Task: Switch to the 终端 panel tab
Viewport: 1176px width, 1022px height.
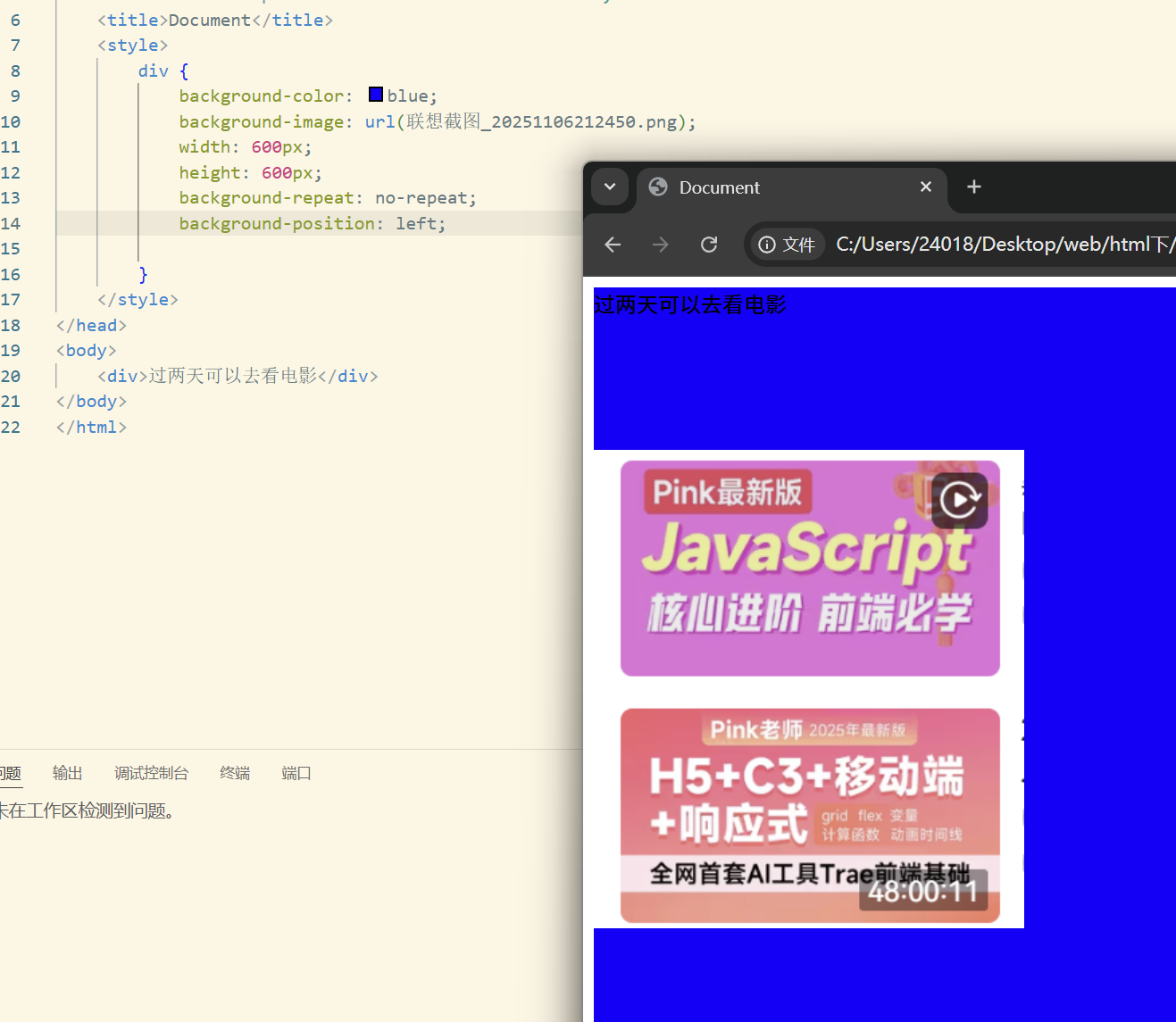Action: pos(235,773)
